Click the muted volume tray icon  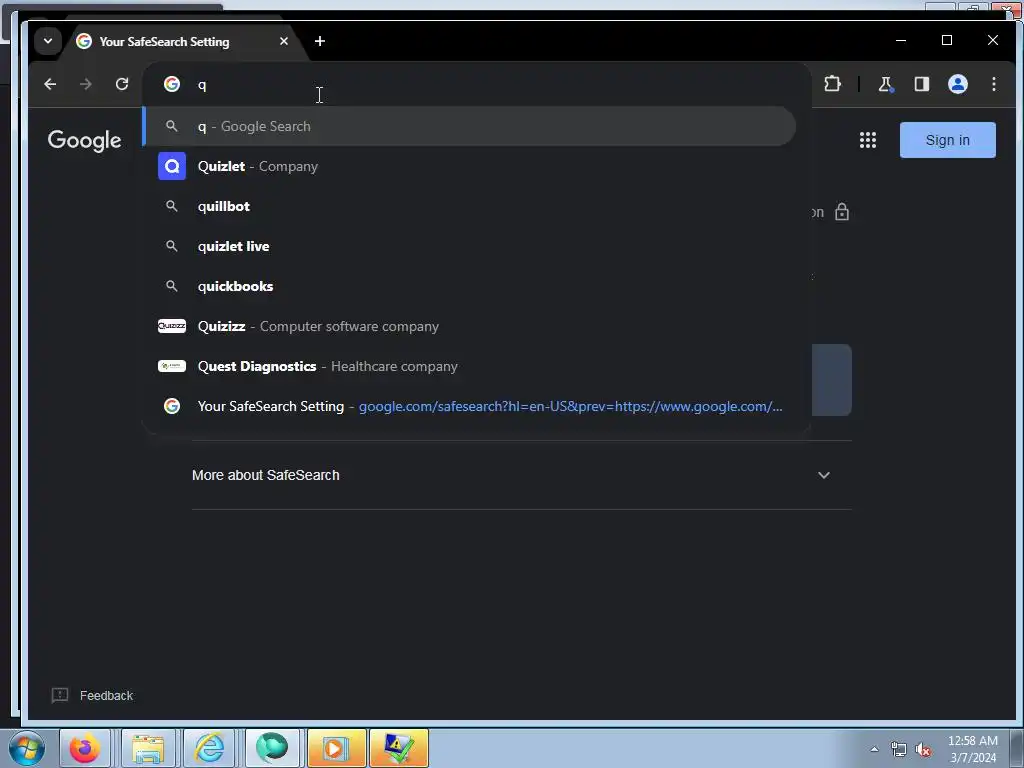pos(923,749)
